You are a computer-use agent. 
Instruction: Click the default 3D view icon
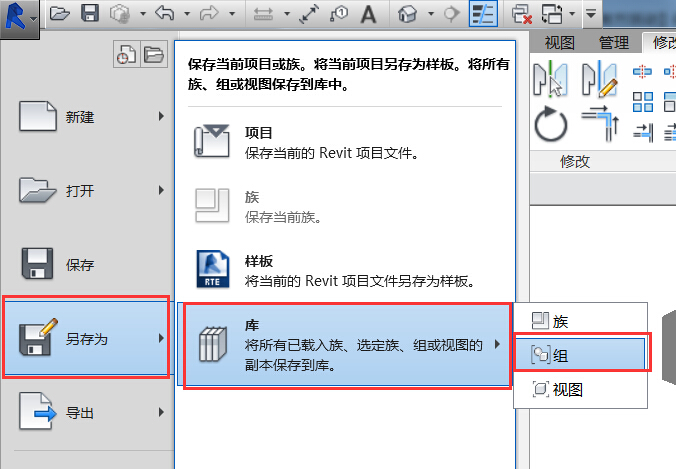(407, 14)
